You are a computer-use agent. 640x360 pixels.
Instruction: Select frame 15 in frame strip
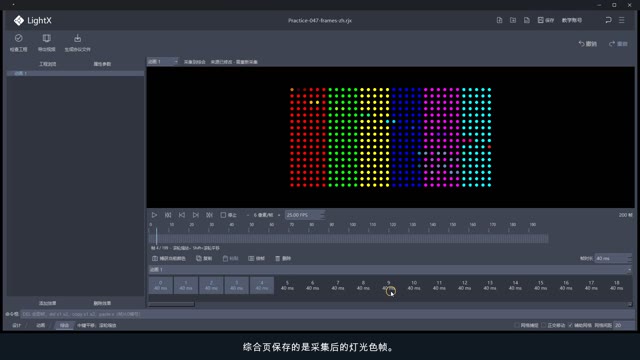(x=540, y=285)
